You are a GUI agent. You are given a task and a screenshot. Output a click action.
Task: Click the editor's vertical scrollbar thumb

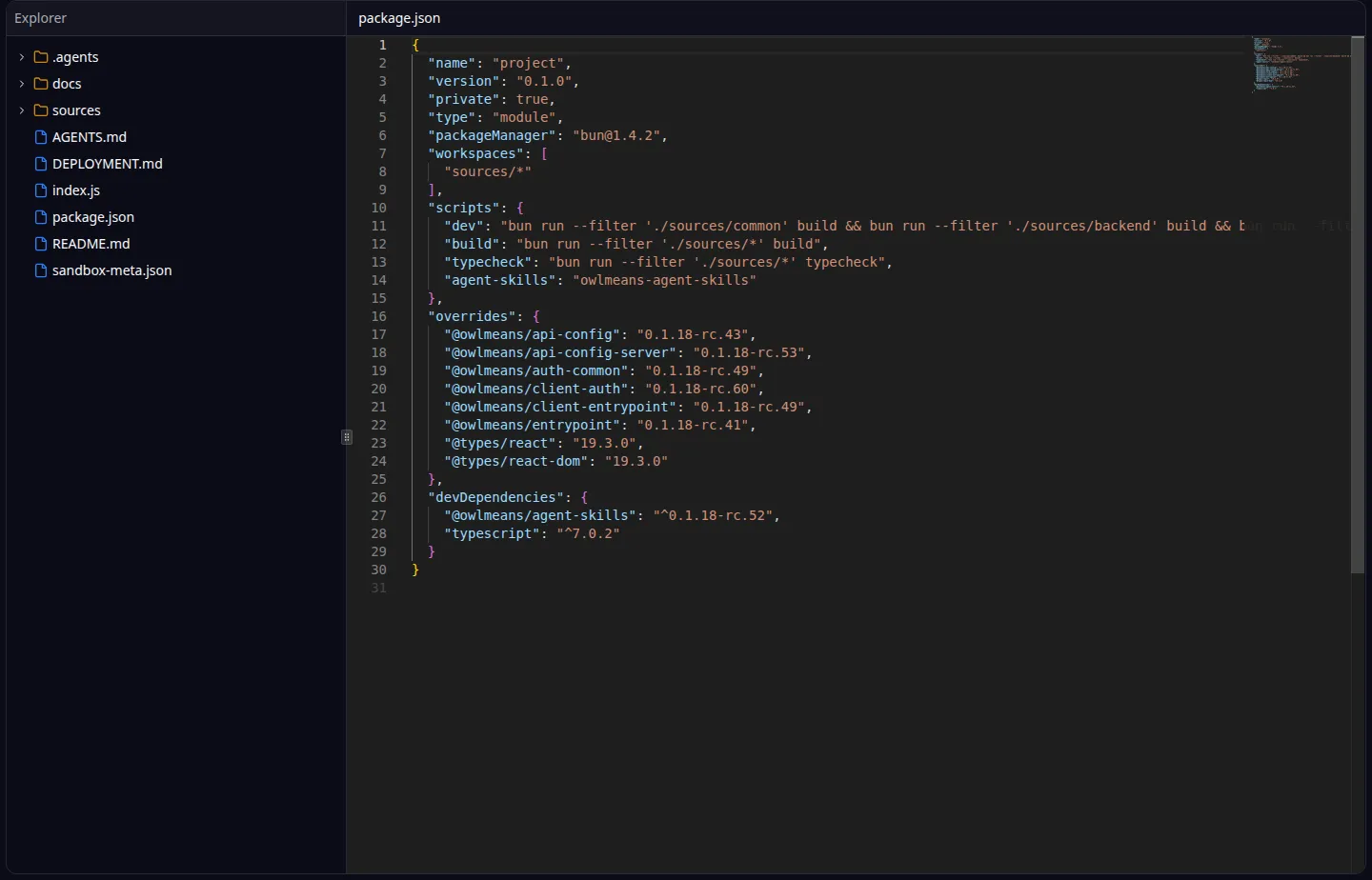coord(1358,305)
